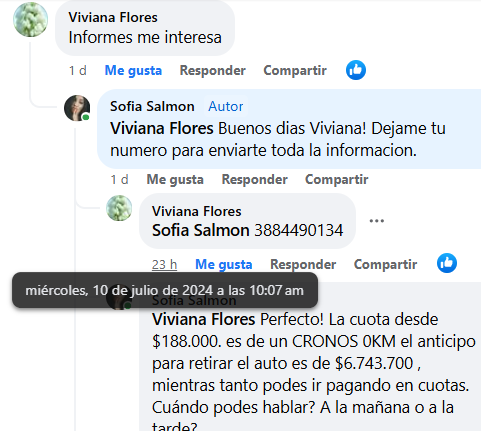Screen dimensions: 481x431
Task: Click Compartir under Viviana's first comment
Action: (x=295, y=70)
